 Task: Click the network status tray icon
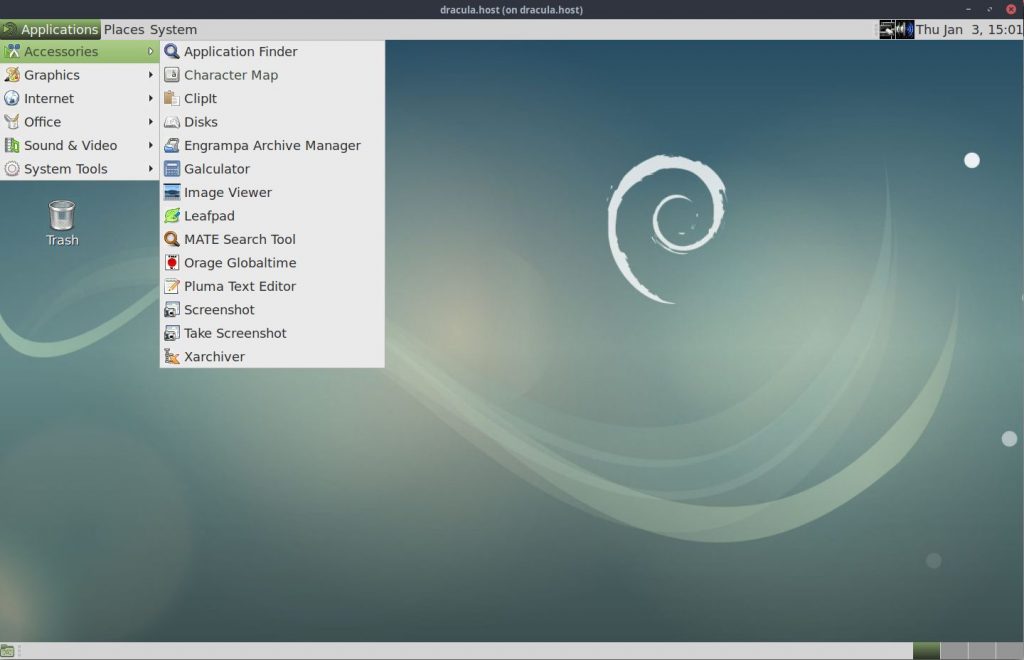pyautogui.click(x=887, y=29)
